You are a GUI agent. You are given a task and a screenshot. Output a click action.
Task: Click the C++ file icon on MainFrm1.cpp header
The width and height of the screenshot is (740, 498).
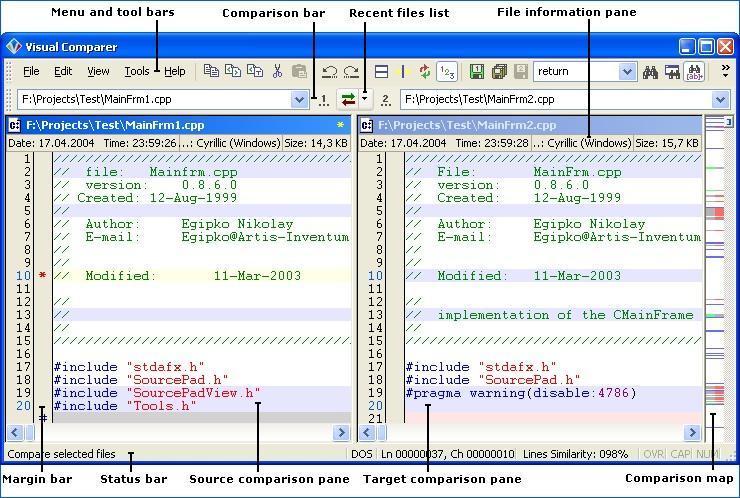tap(14, 125)
